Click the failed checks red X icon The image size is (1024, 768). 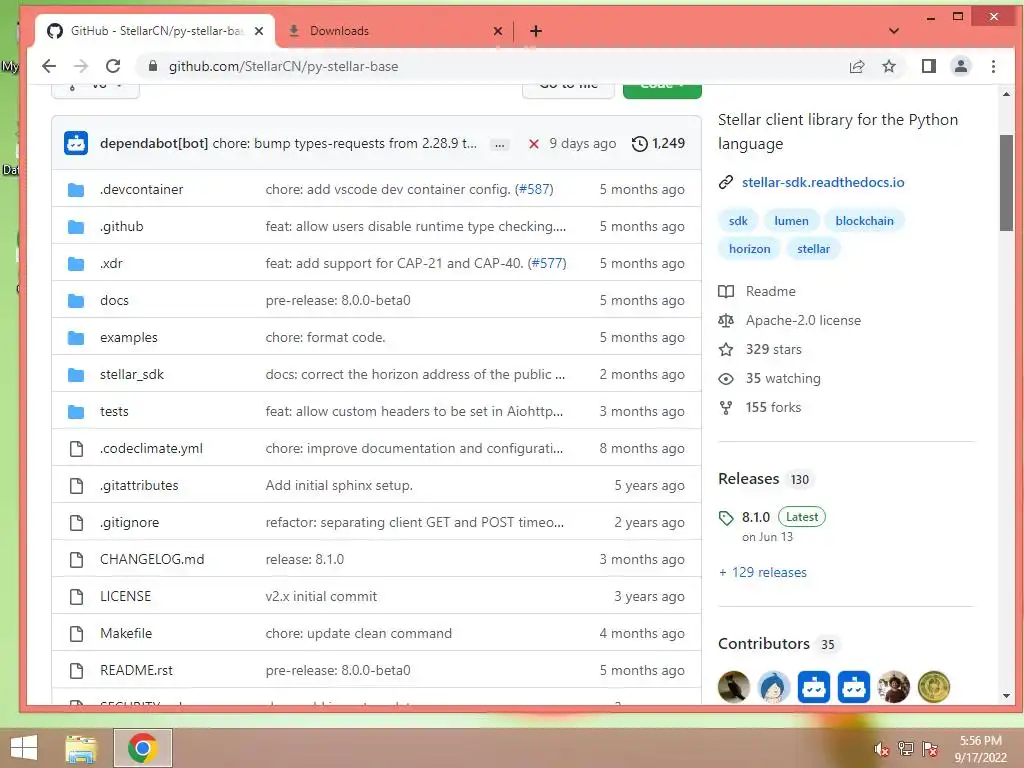[x=534, y=144]
